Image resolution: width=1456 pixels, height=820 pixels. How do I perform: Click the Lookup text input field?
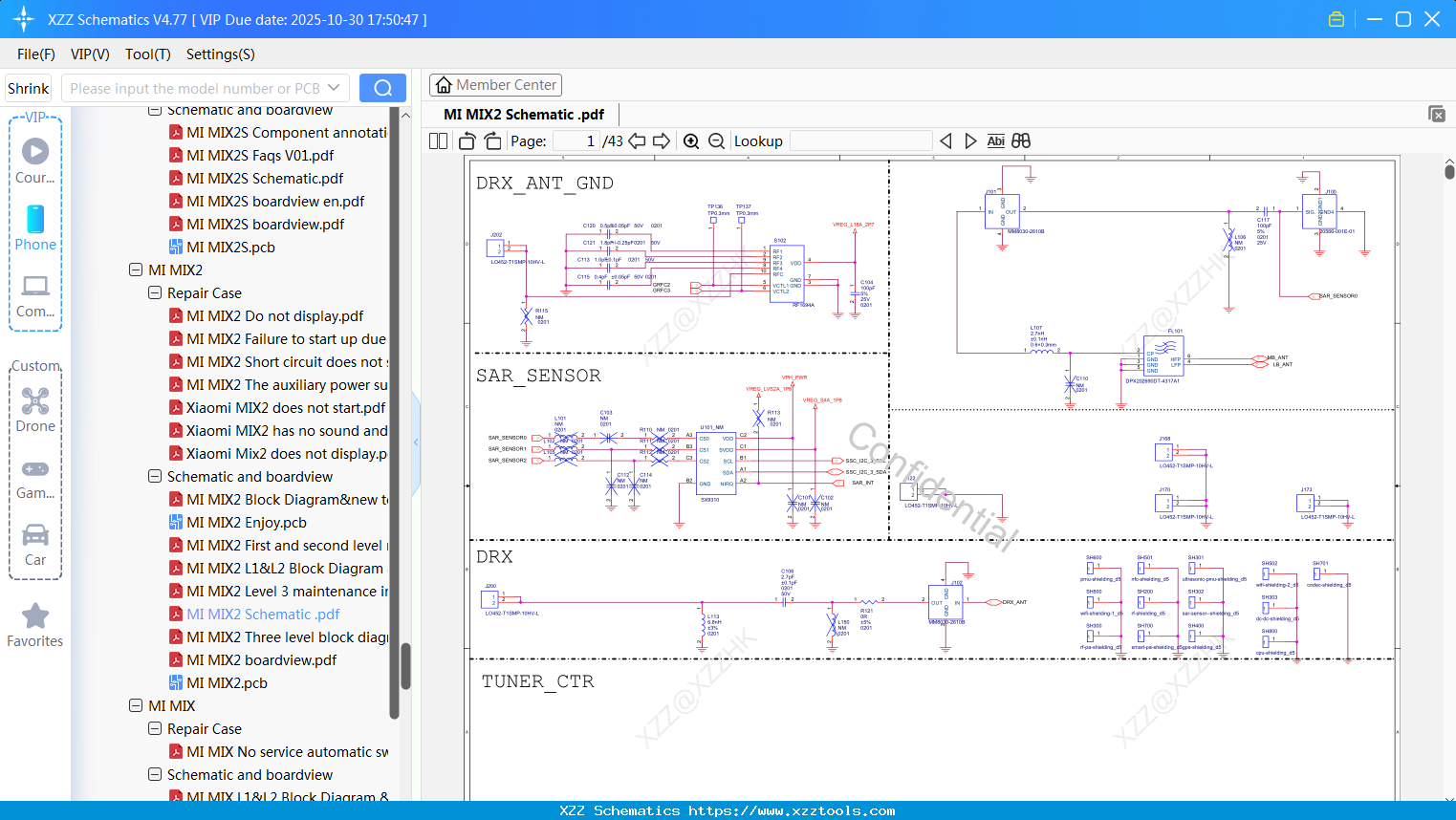pyautogui.click(x=860, y=141)
